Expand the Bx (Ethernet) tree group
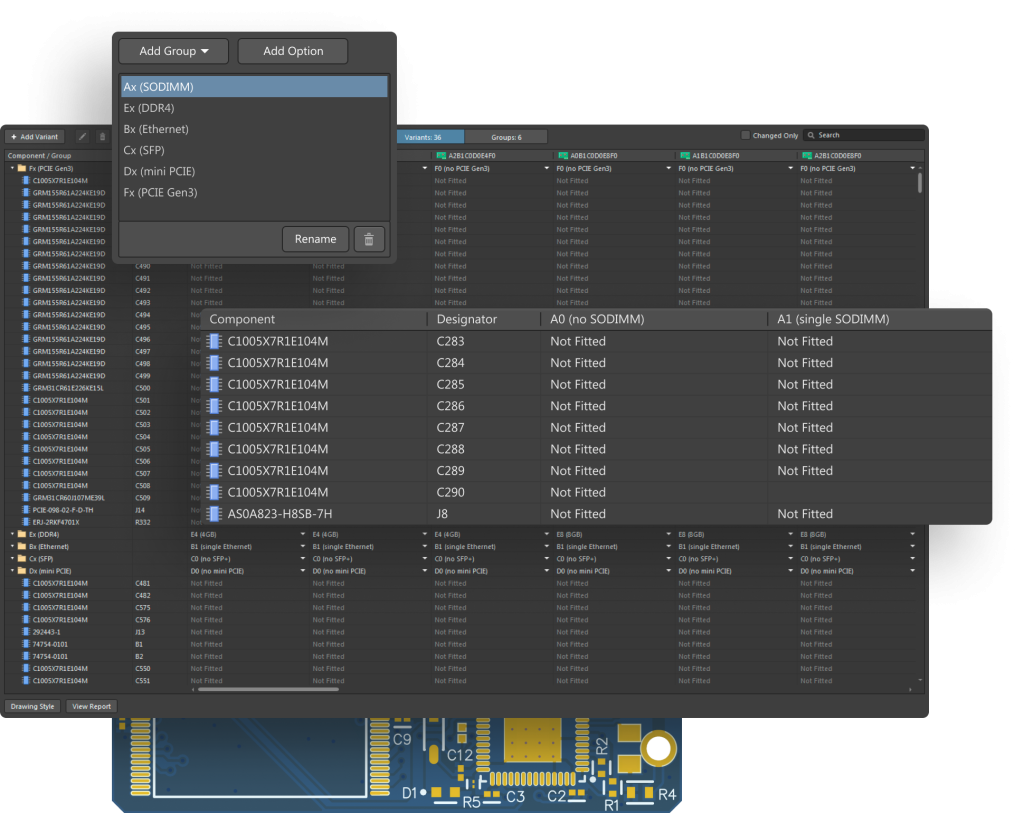Viewport: 1024px width, 813px height. (12, 547)
